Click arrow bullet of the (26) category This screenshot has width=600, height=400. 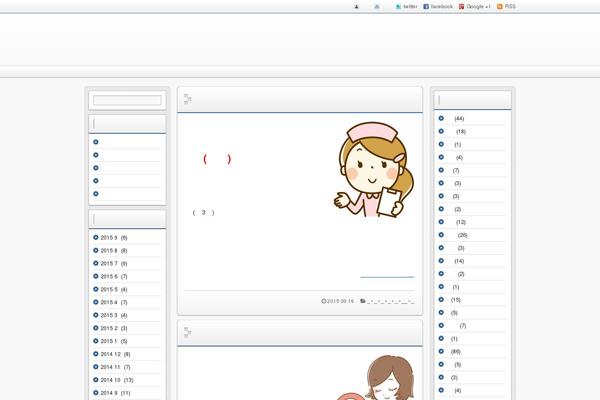[441, 235]
